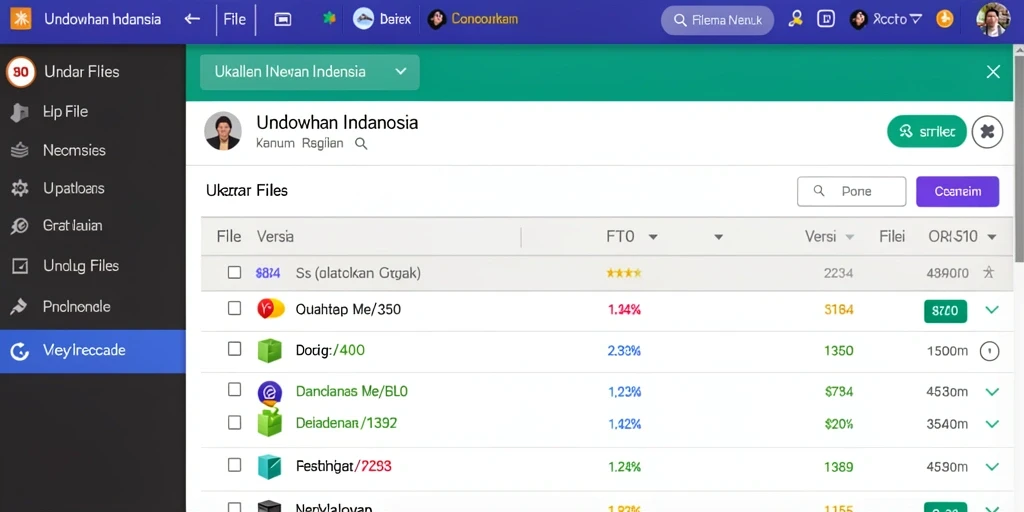Open the screen icon next to File
The width and height of the screenshot is (1024, 512).
pyautogui.click(x=283, y=20)
